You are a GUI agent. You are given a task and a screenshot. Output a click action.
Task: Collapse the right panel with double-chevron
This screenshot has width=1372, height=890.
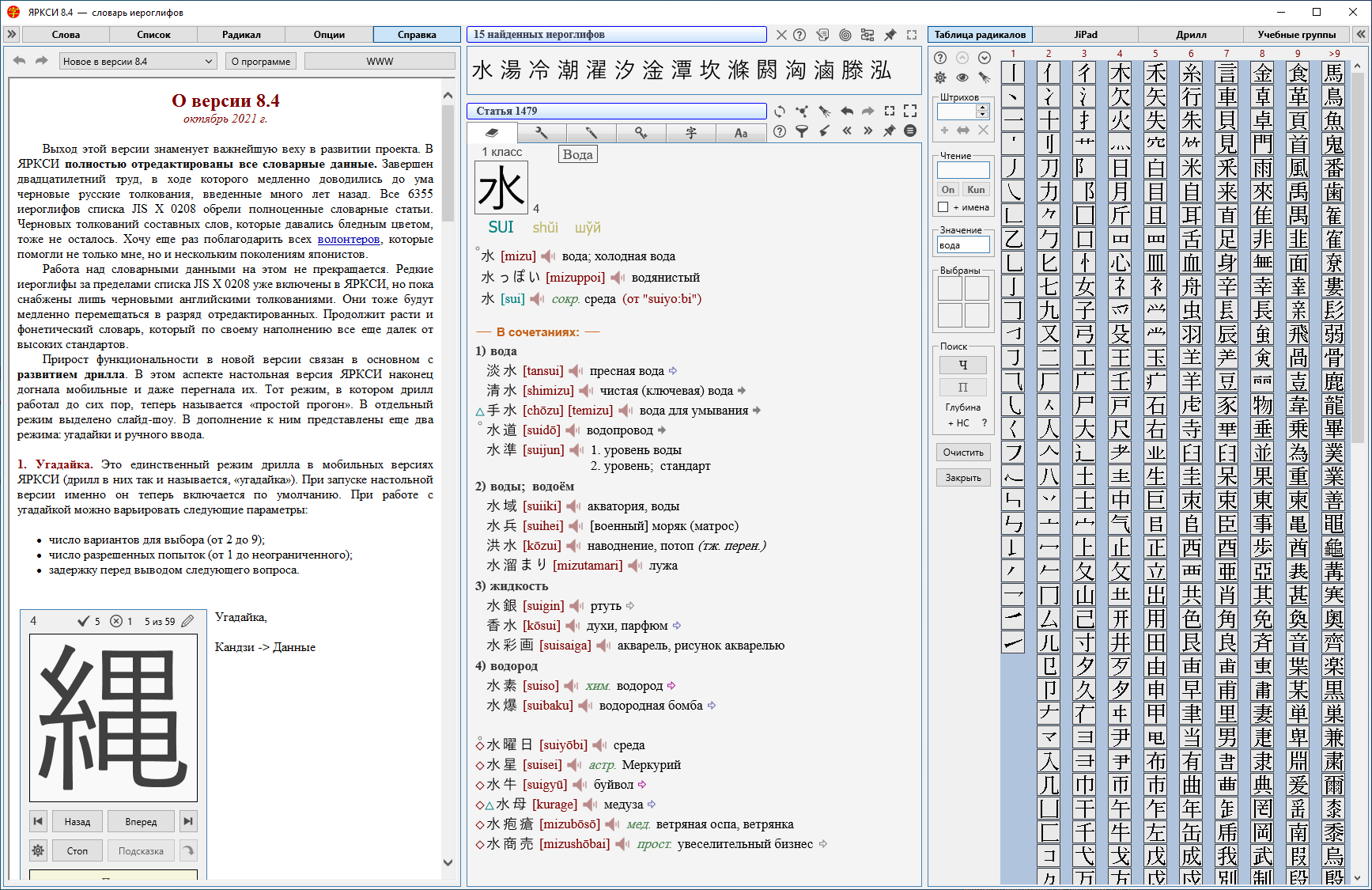pos(1360,35)
